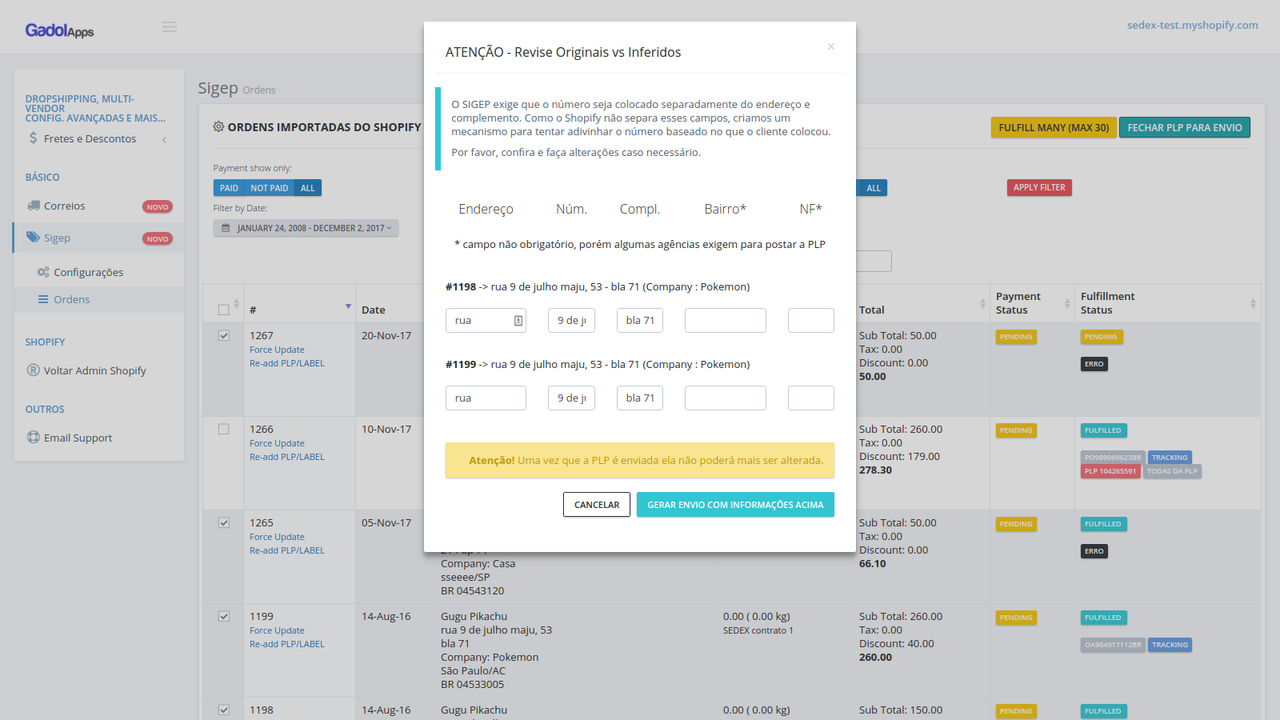Click the Bairro field for order #1199
Screen dimensions: 1280x720
point(725,398)
